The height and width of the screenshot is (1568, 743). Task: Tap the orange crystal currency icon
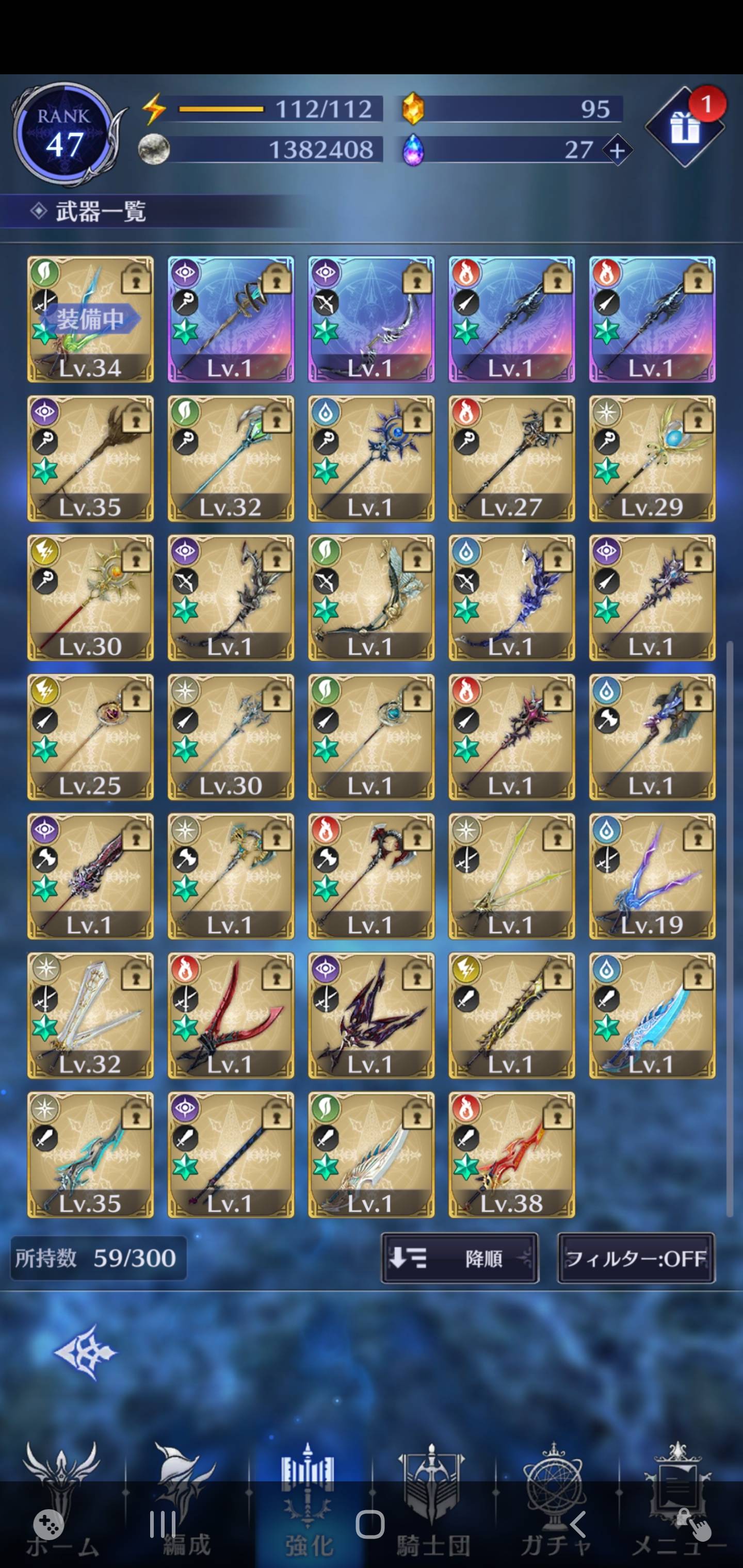click(x=413, y=109)
